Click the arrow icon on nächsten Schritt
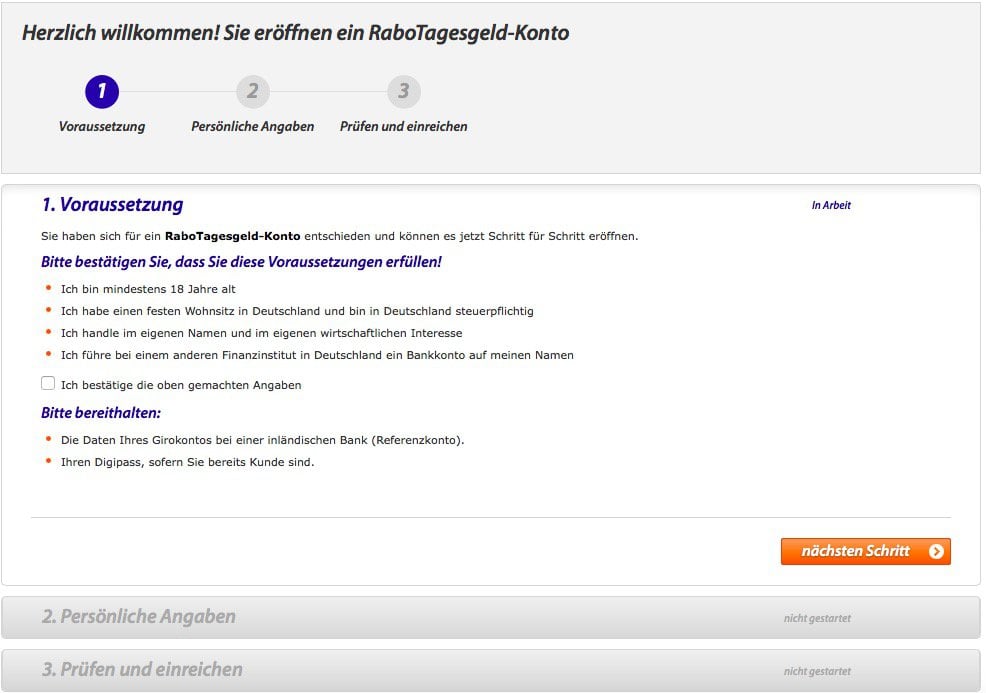The width and height of the screenshot is (986, 693). [936, 552]
